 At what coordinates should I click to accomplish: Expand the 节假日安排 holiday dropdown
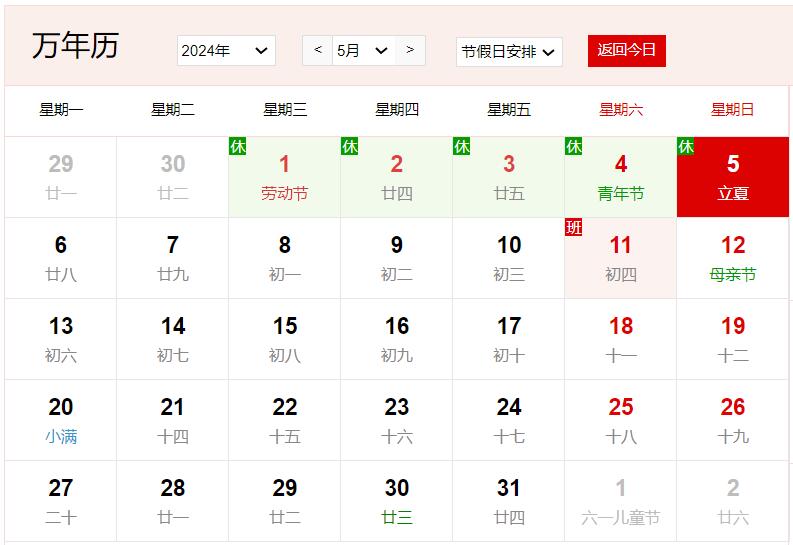[x=508, y=52]
